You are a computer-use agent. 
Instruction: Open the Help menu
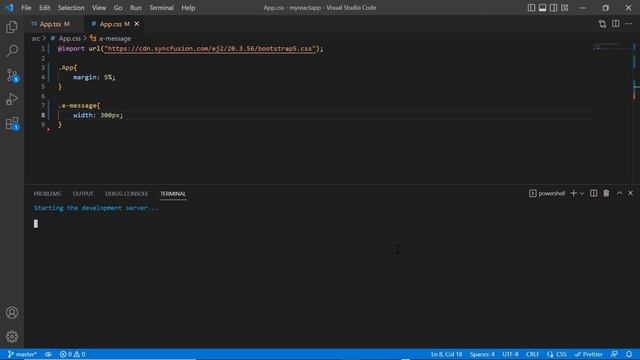188,8
